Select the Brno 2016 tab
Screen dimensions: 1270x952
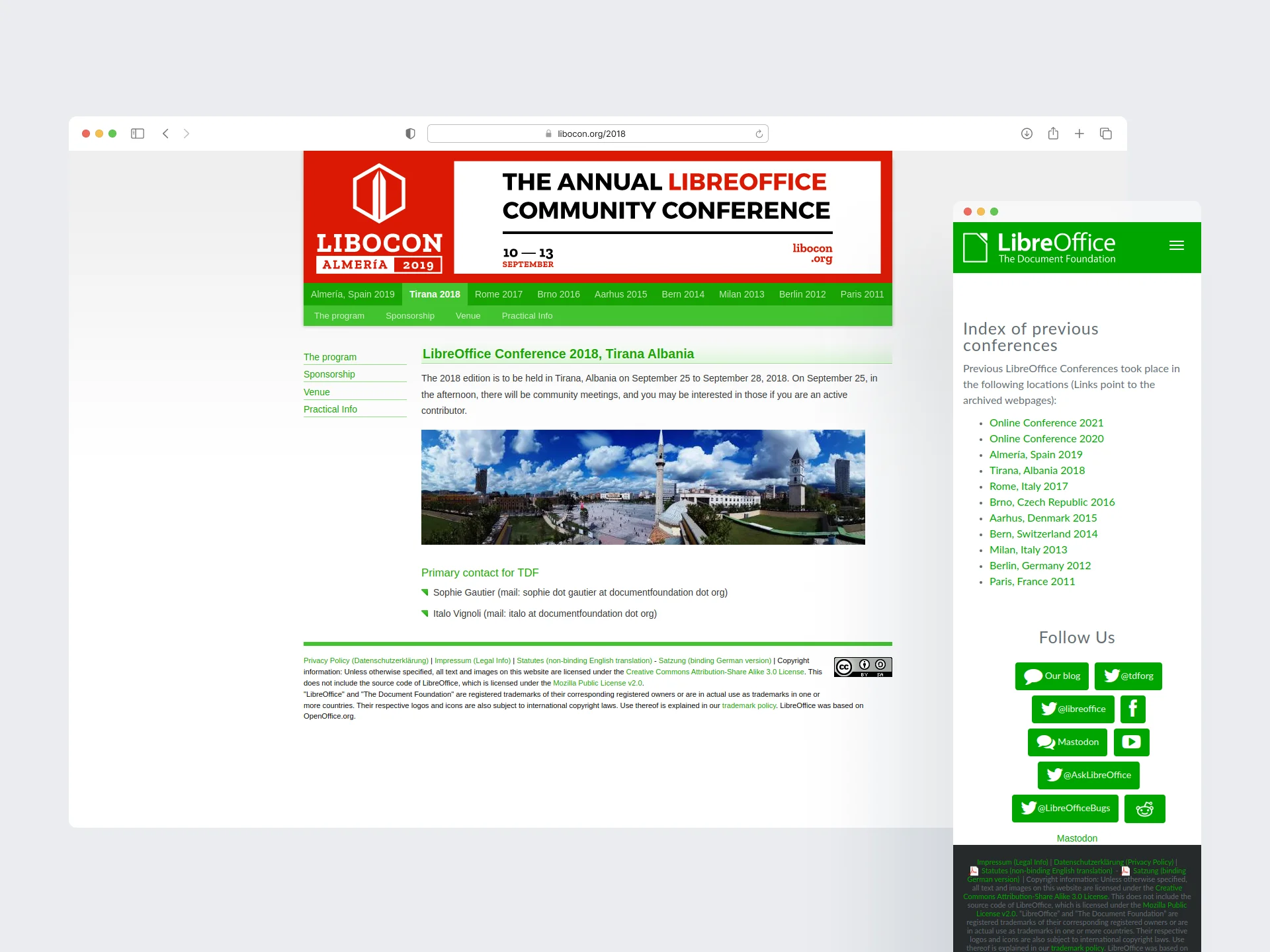(x=558, y=294)
